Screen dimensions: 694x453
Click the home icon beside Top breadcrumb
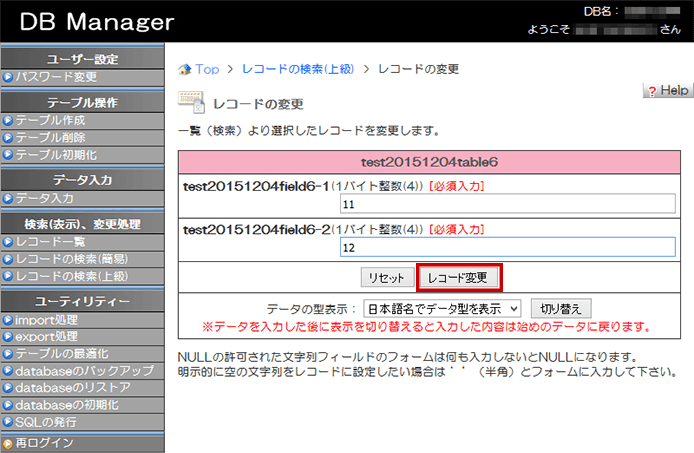click(x=184, y=69)
